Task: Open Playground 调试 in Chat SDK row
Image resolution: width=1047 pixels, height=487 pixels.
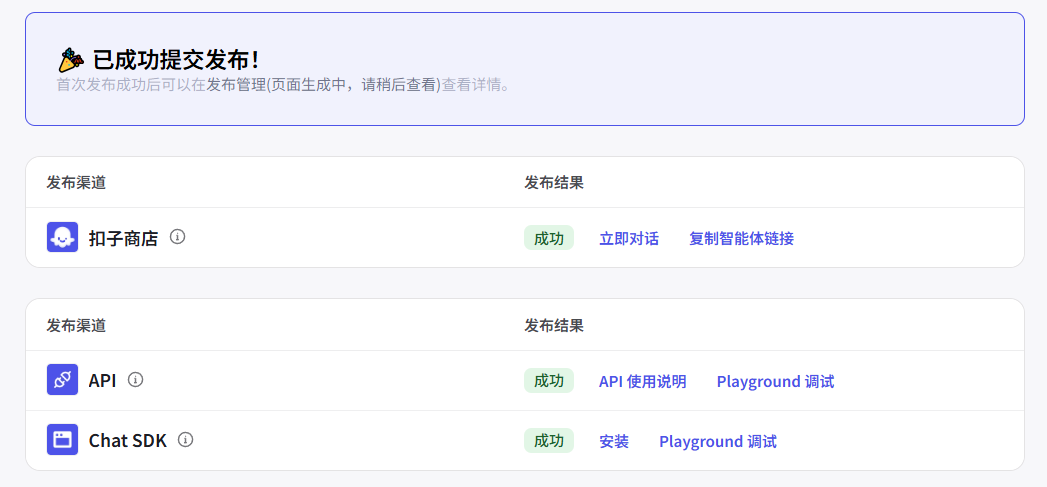Action: tap(718, 442)
